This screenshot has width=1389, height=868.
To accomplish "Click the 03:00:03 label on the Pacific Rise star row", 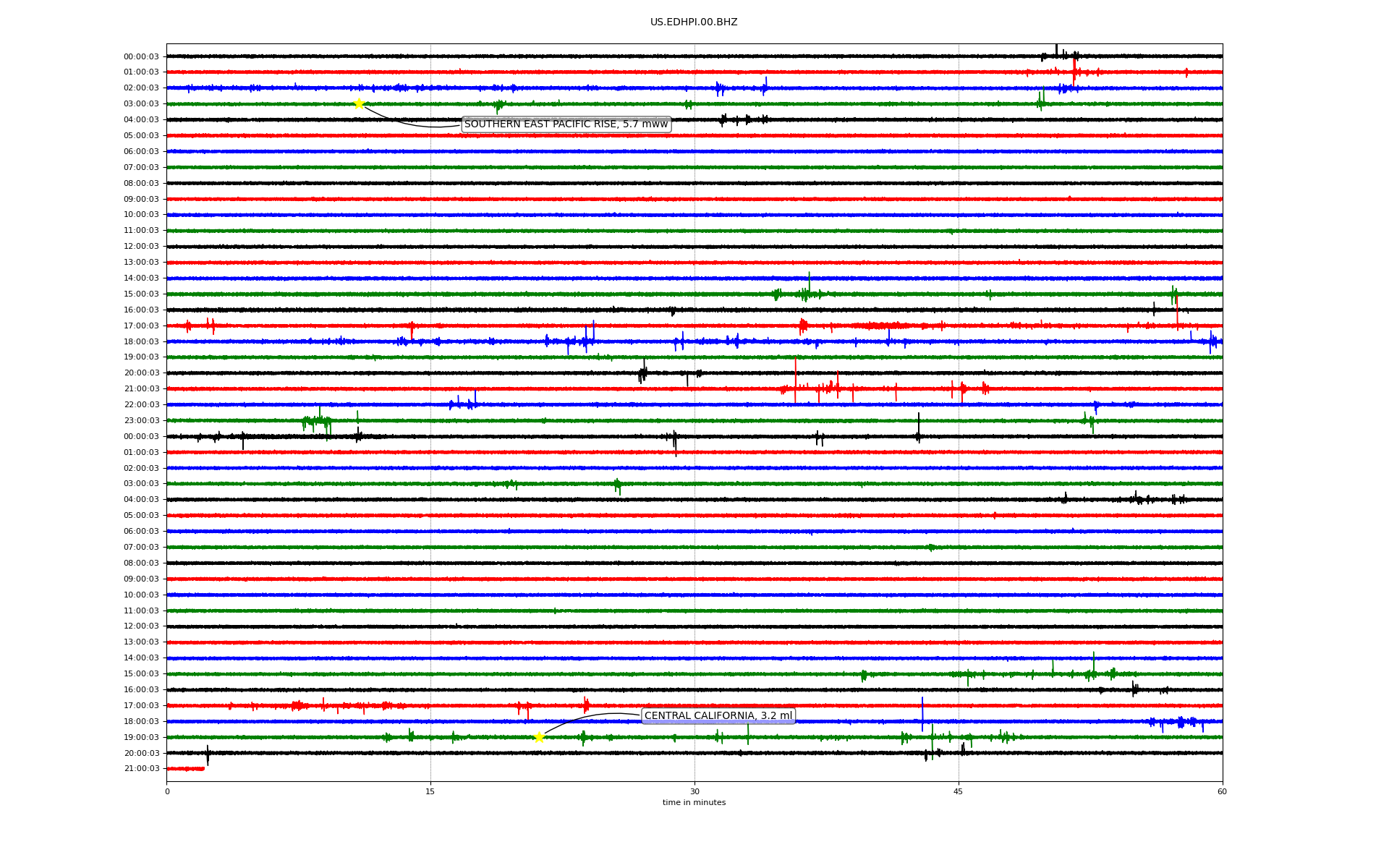I will click(141, 104).
